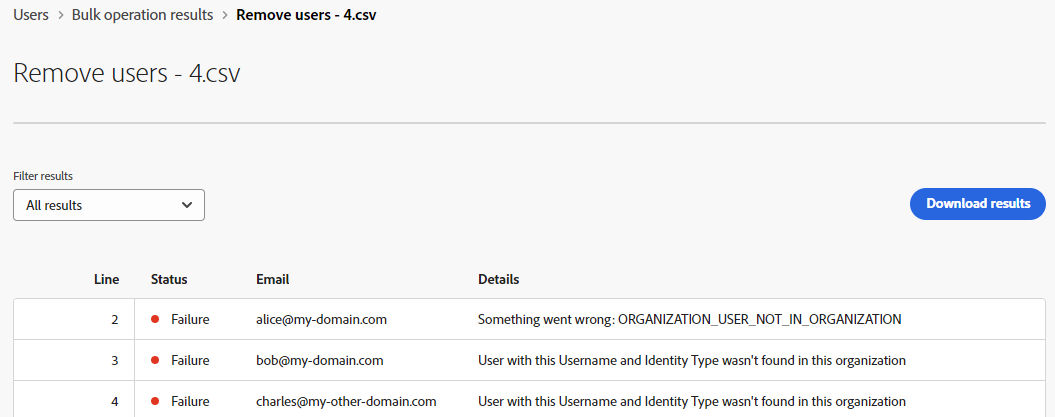This screenshot has height=417, width=1055.
Task: Click the chevron after Users breadcrumb
Action: (x=61, y=15)
